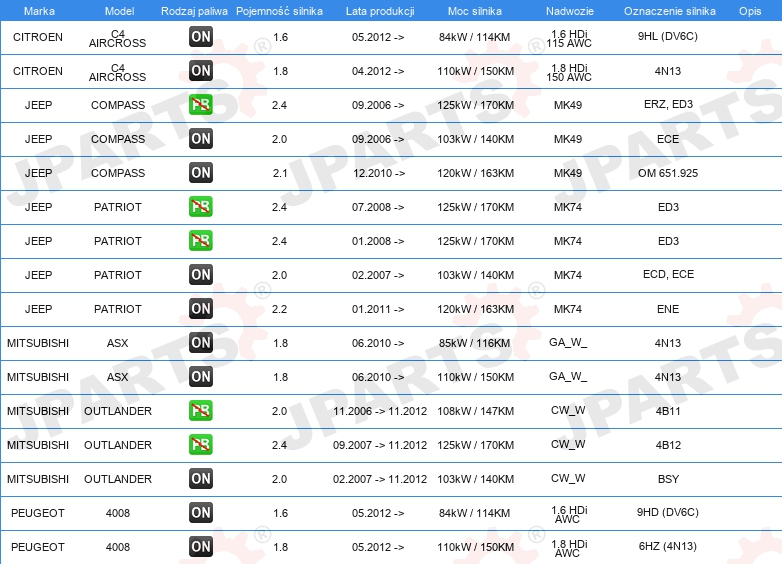
Task: Click production date 01.2008 ->
Action: coord(378,241)
